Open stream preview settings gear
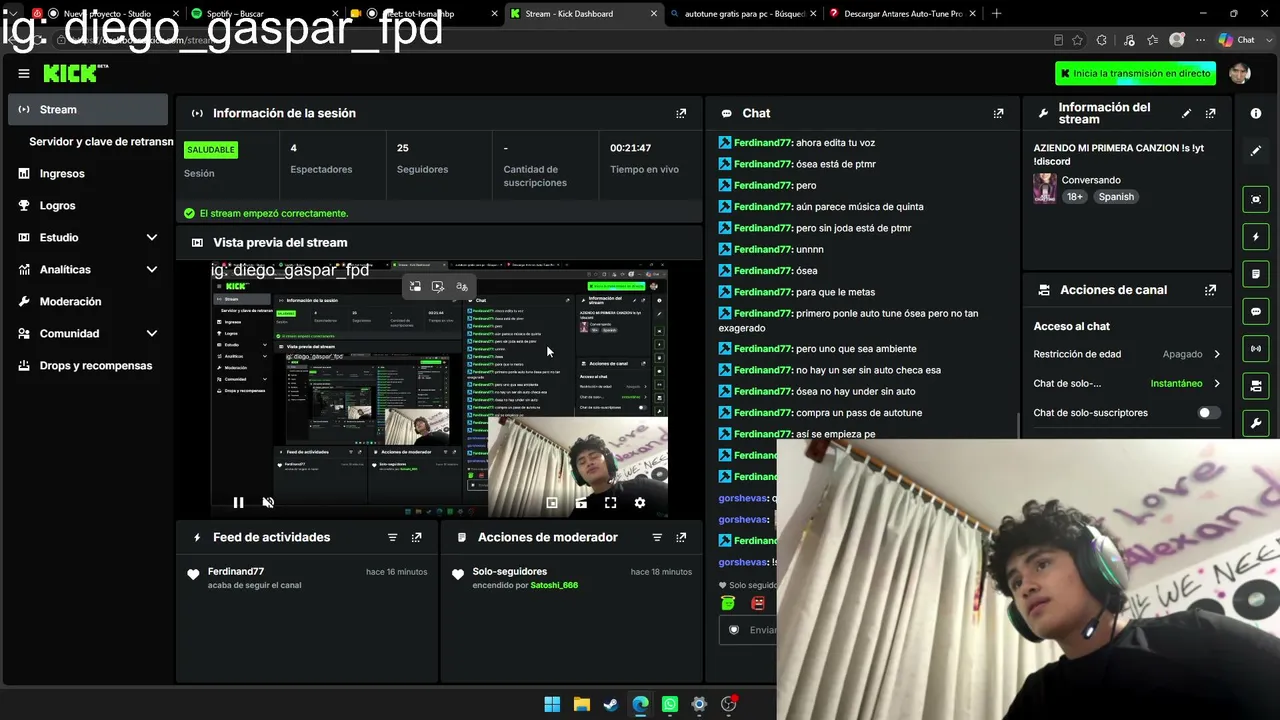 coord(640,503)
